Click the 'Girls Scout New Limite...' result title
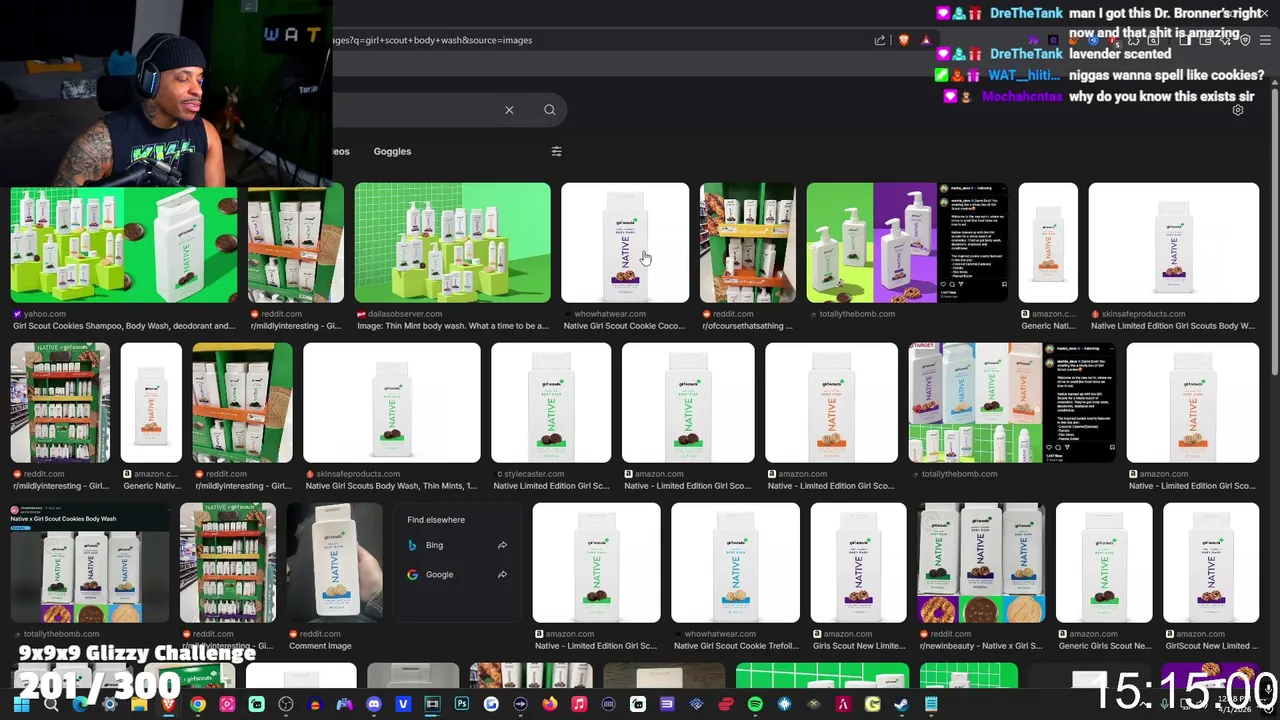 click(x=858, y=646)
